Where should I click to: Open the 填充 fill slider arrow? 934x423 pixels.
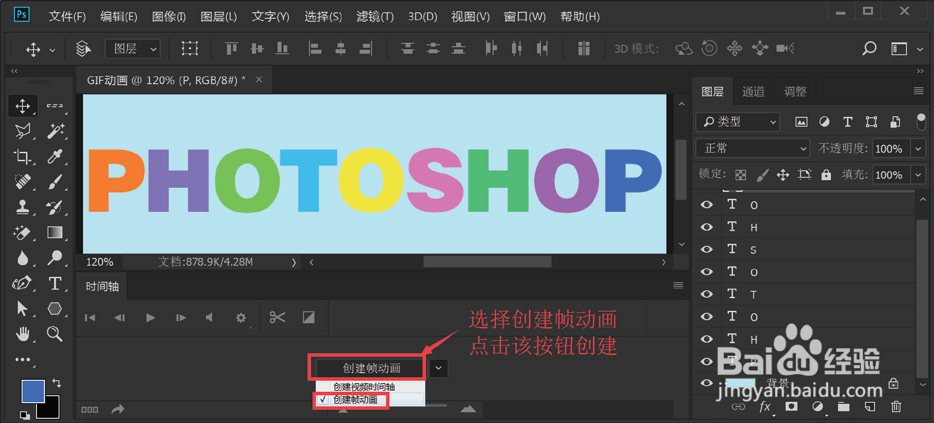pos(918,175)
